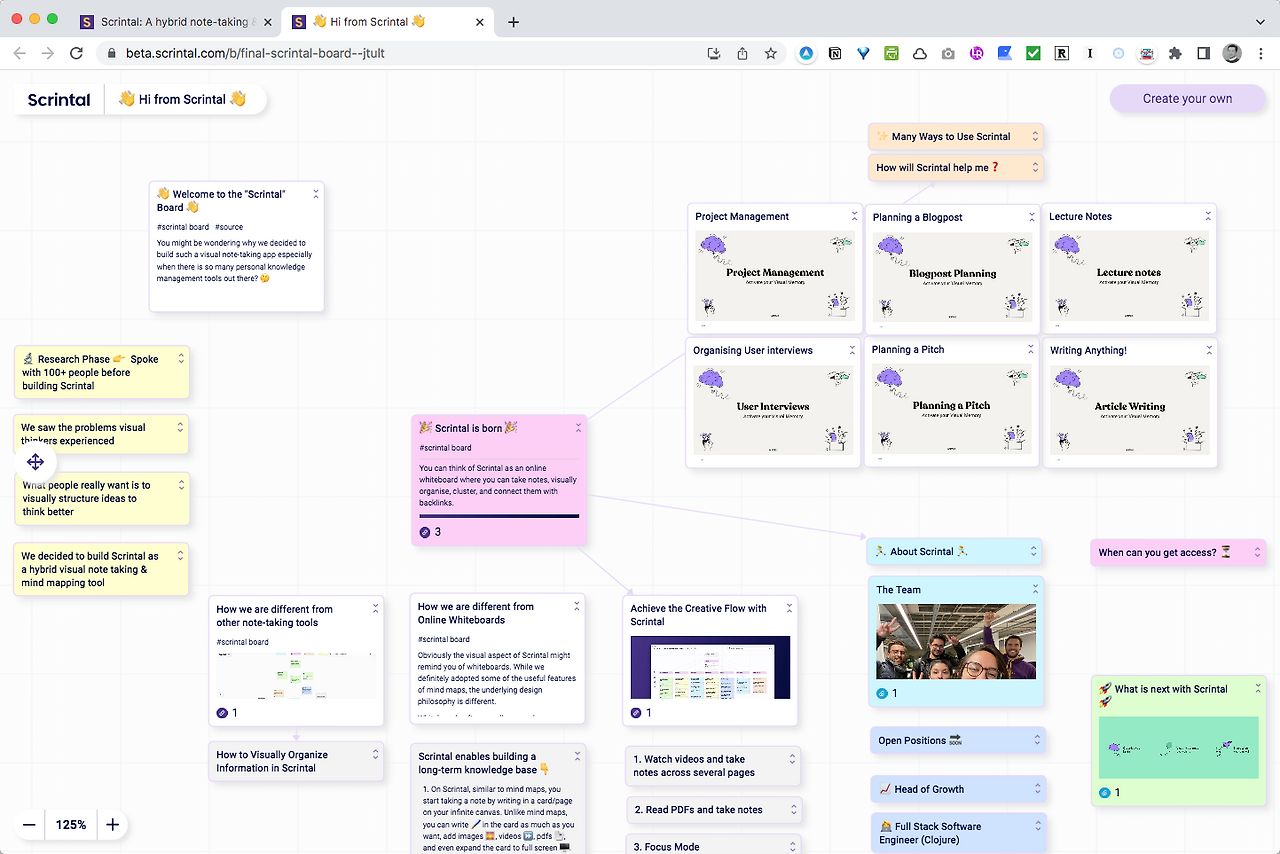Open backlinks on Scrintal is born card
The width and height of the screenshot is (1280, 854).
[x=425, y=532]
